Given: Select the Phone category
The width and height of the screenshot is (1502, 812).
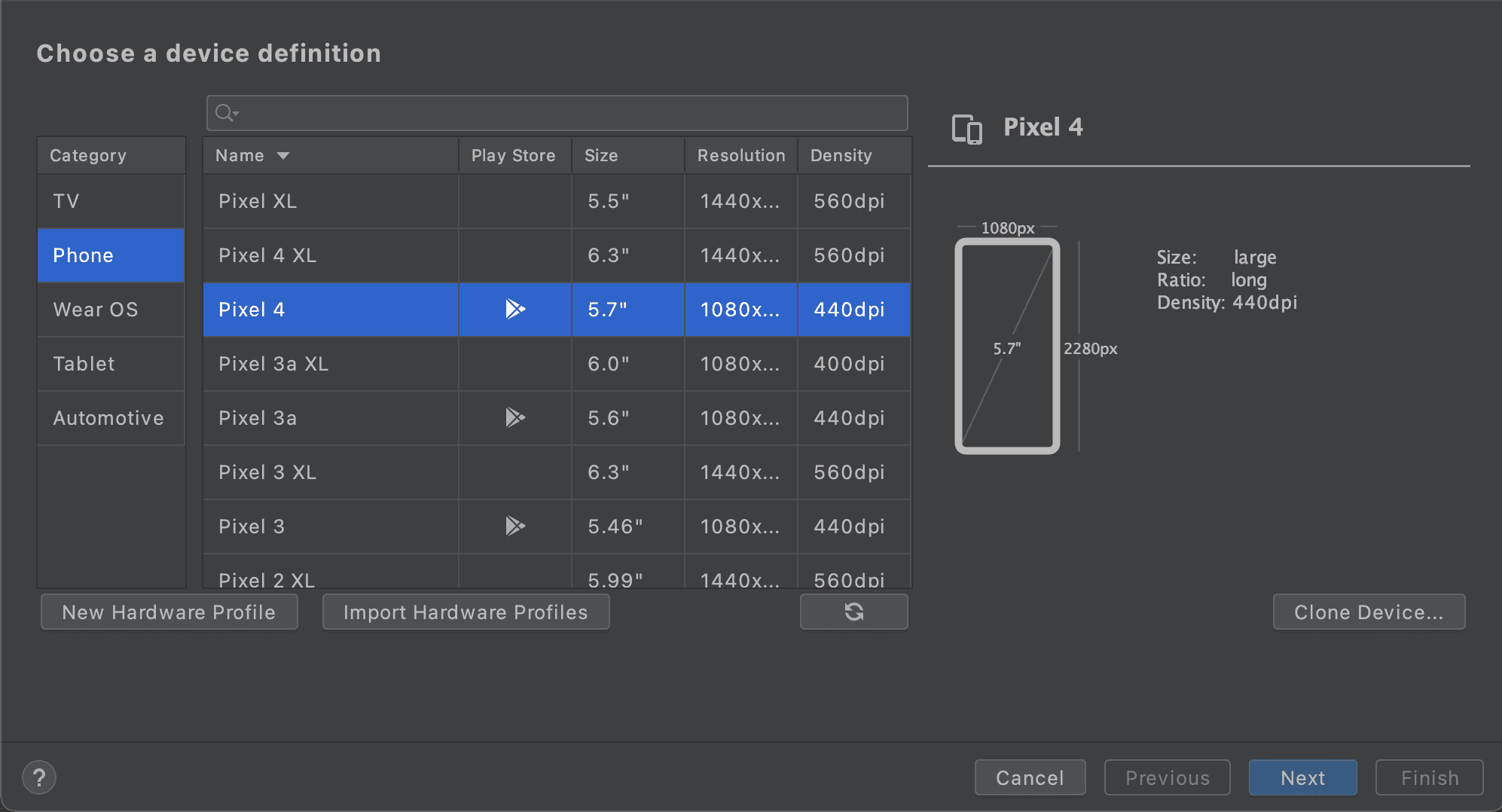Looking at the screenshot, I should 111,255.
